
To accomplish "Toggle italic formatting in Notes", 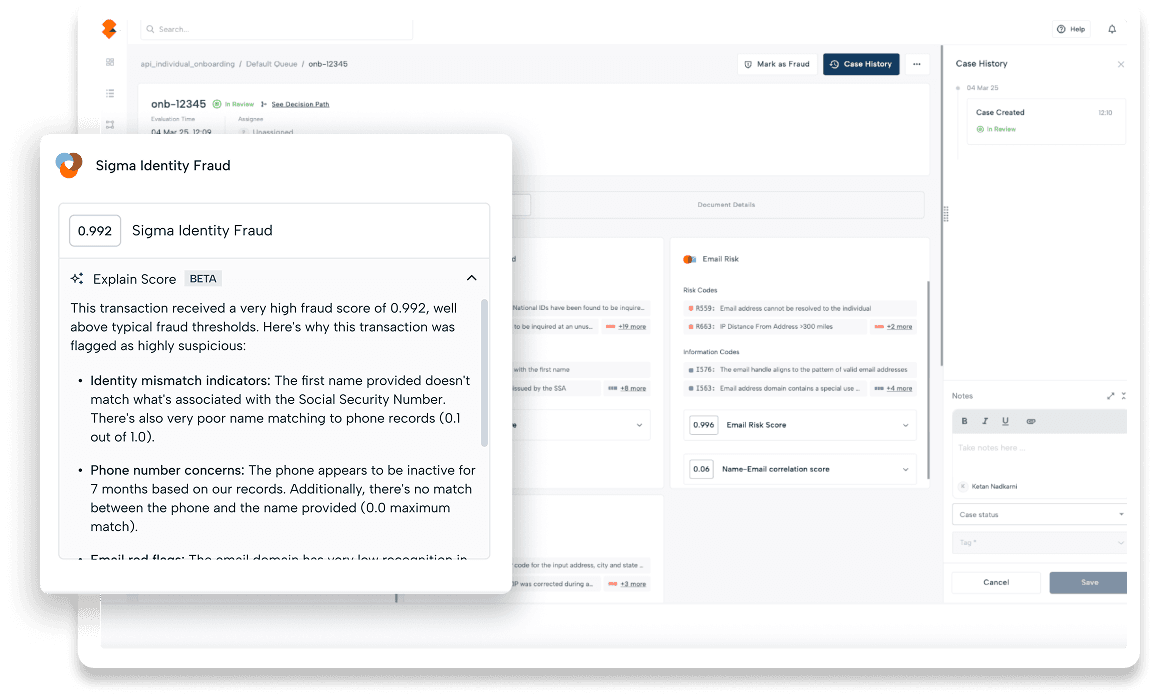I will 985,421.
